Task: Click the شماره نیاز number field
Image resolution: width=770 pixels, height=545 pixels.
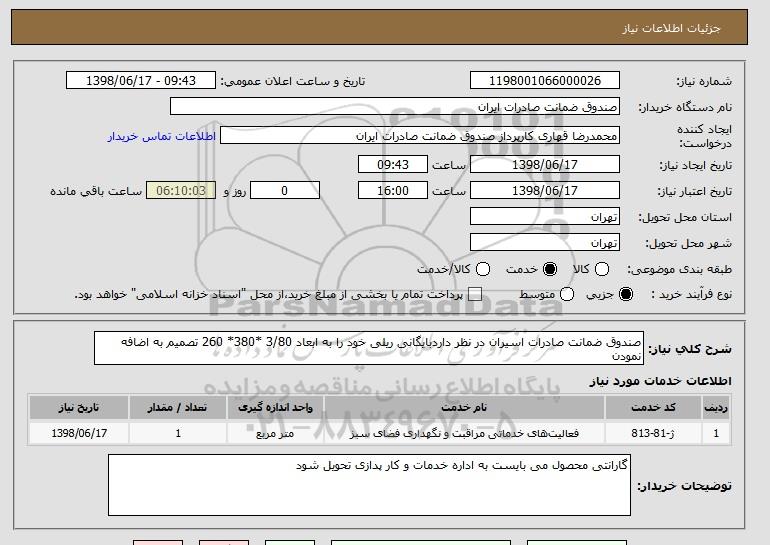Action: [x=545, y=81]
